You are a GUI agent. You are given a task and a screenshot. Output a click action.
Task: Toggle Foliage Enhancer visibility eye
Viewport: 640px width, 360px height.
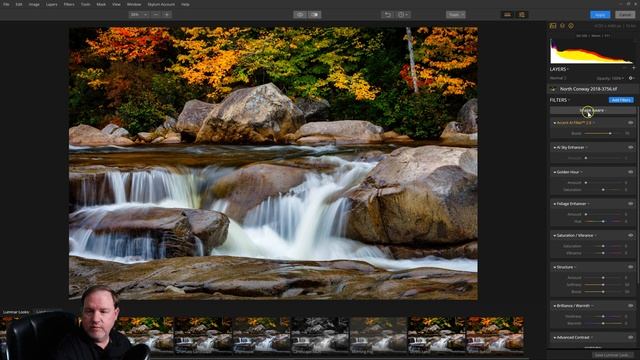(x=631, y=204)
